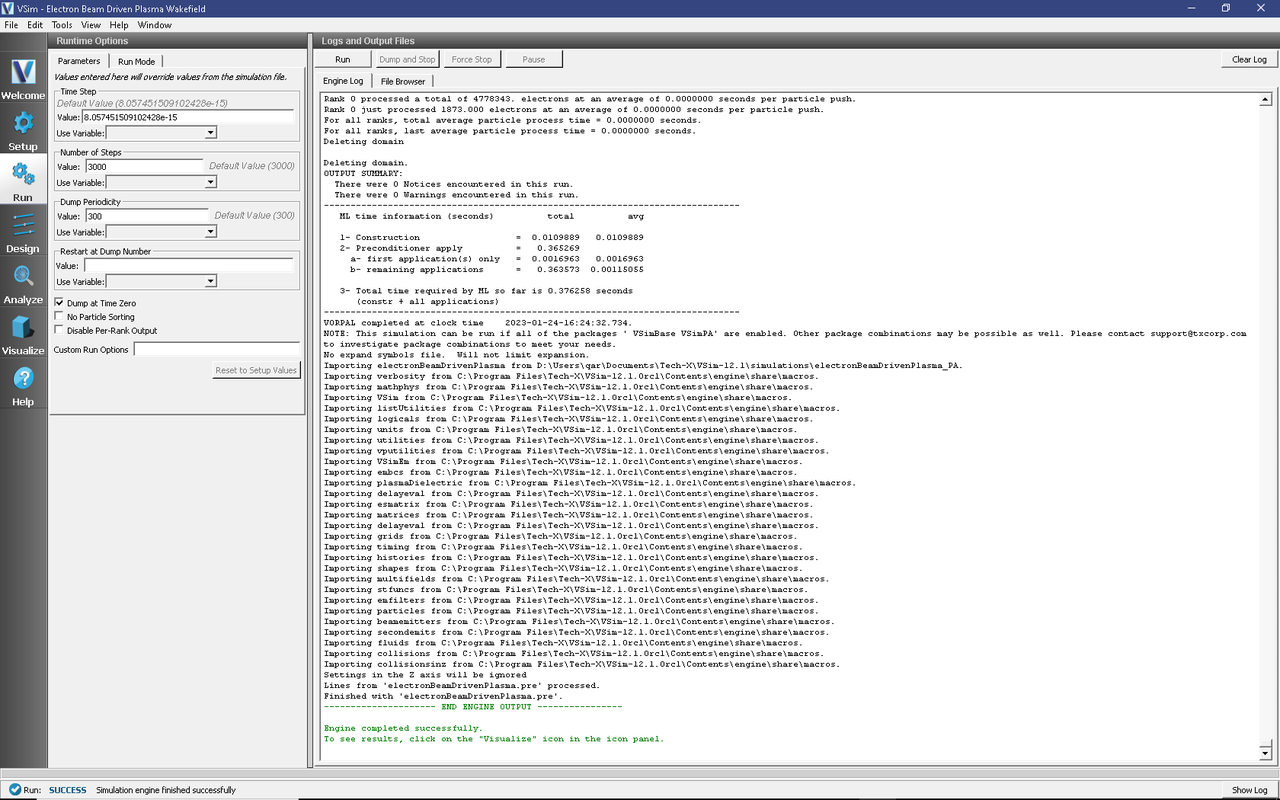Expand Number of Steps Use Variable dropdown

click(161, 182)
